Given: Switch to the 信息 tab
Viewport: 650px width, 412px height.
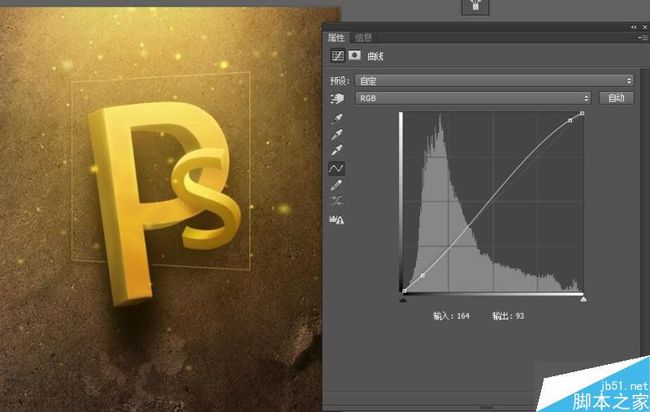Looking at the screenshot, I should (364, 38).
